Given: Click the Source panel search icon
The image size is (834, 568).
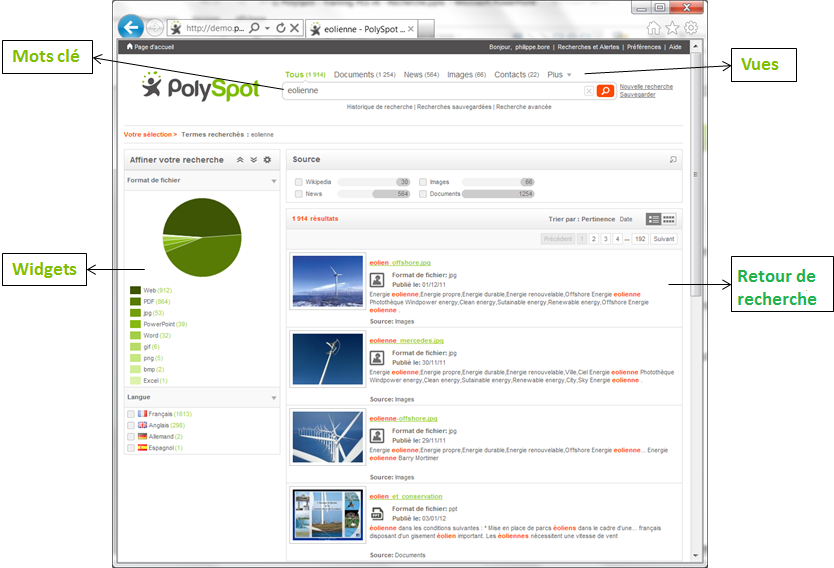Looking at the screenshot, I should (x=673, y=159).
